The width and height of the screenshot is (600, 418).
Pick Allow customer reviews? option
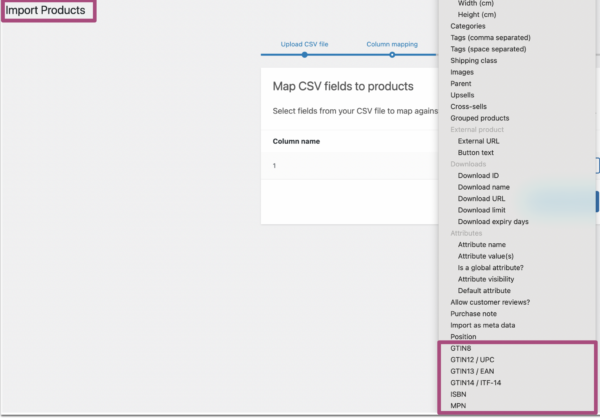pyautogui.click(x=490, y=302)
